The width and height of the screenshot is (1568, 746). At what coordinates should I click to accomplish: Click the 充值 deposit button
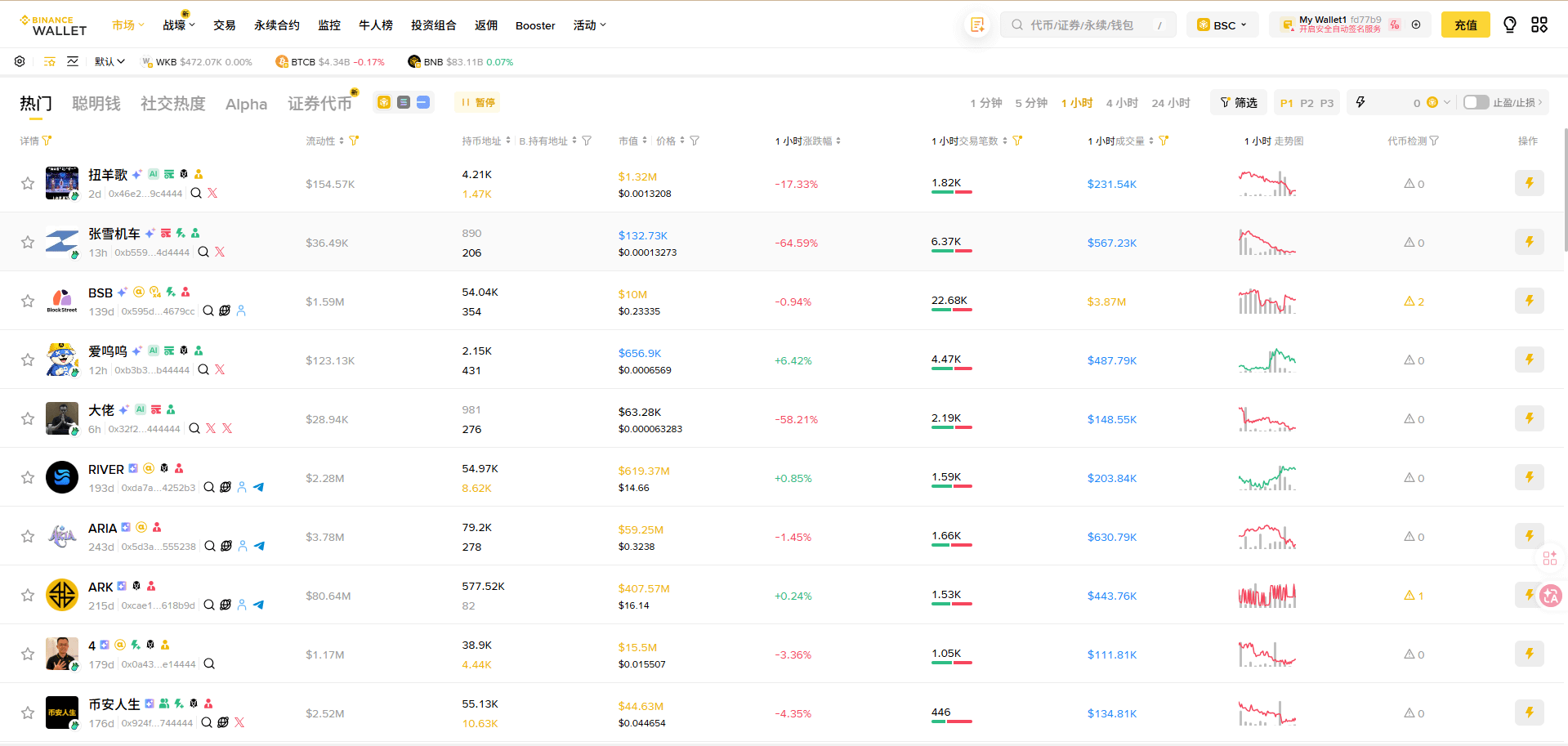[x=1466, y=25]
